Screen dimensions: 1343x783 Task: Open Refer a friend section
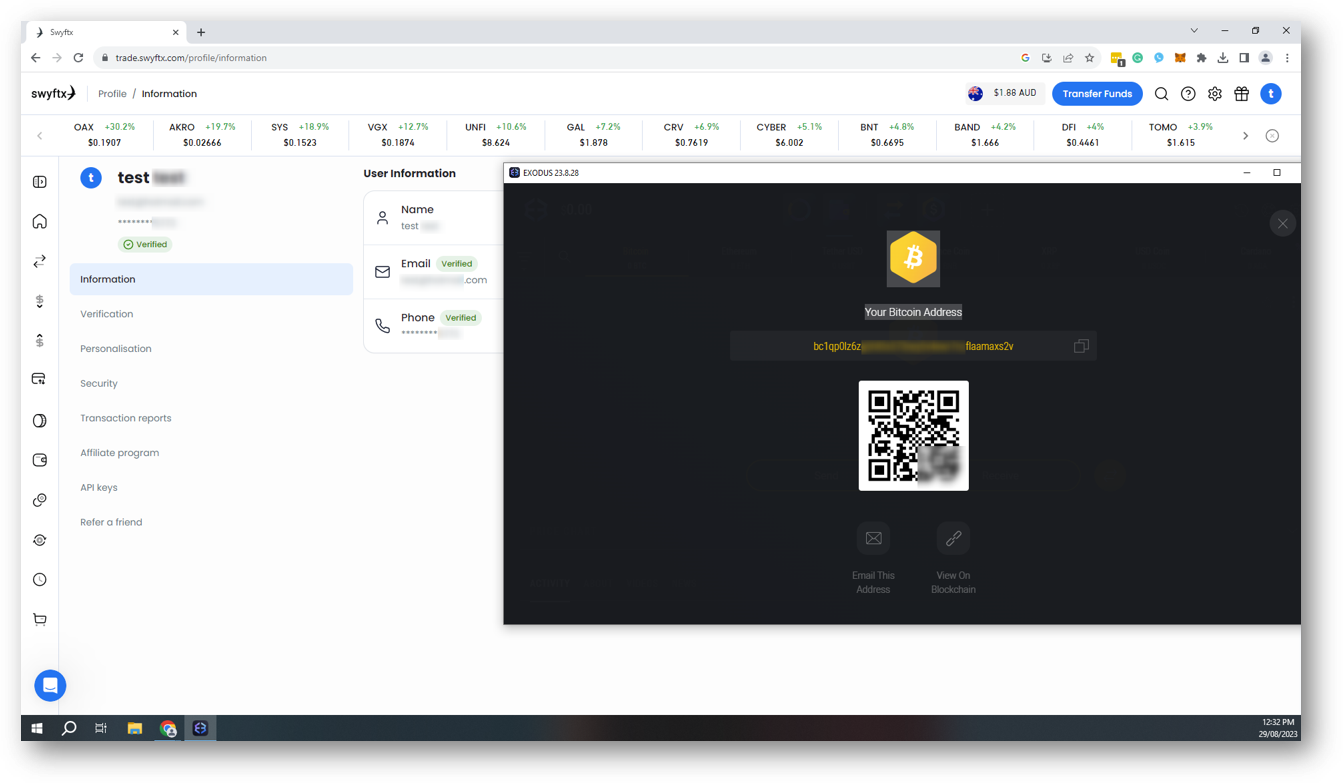tap(111, 522)
